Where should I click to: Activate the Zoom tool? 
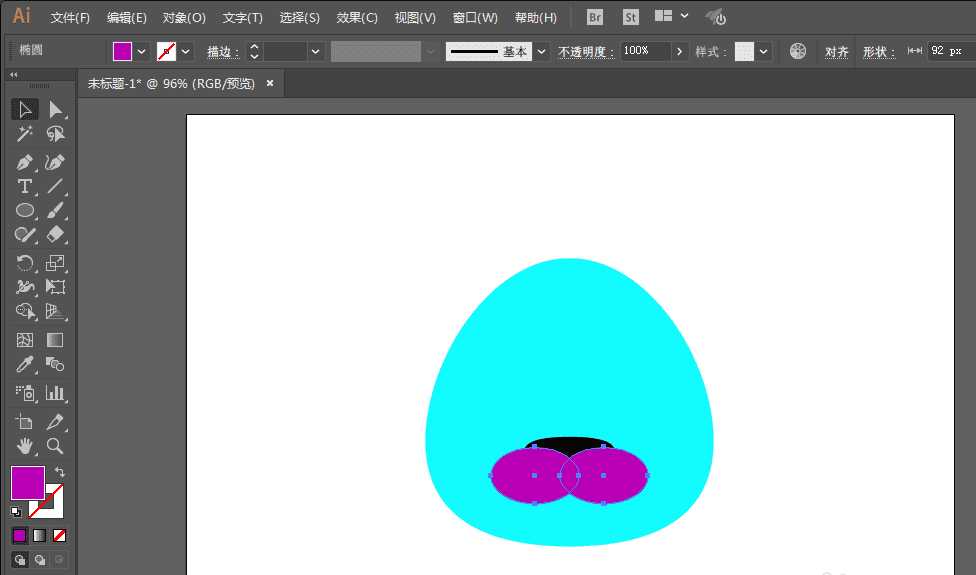pyautogui.click(x=55, y=446)
